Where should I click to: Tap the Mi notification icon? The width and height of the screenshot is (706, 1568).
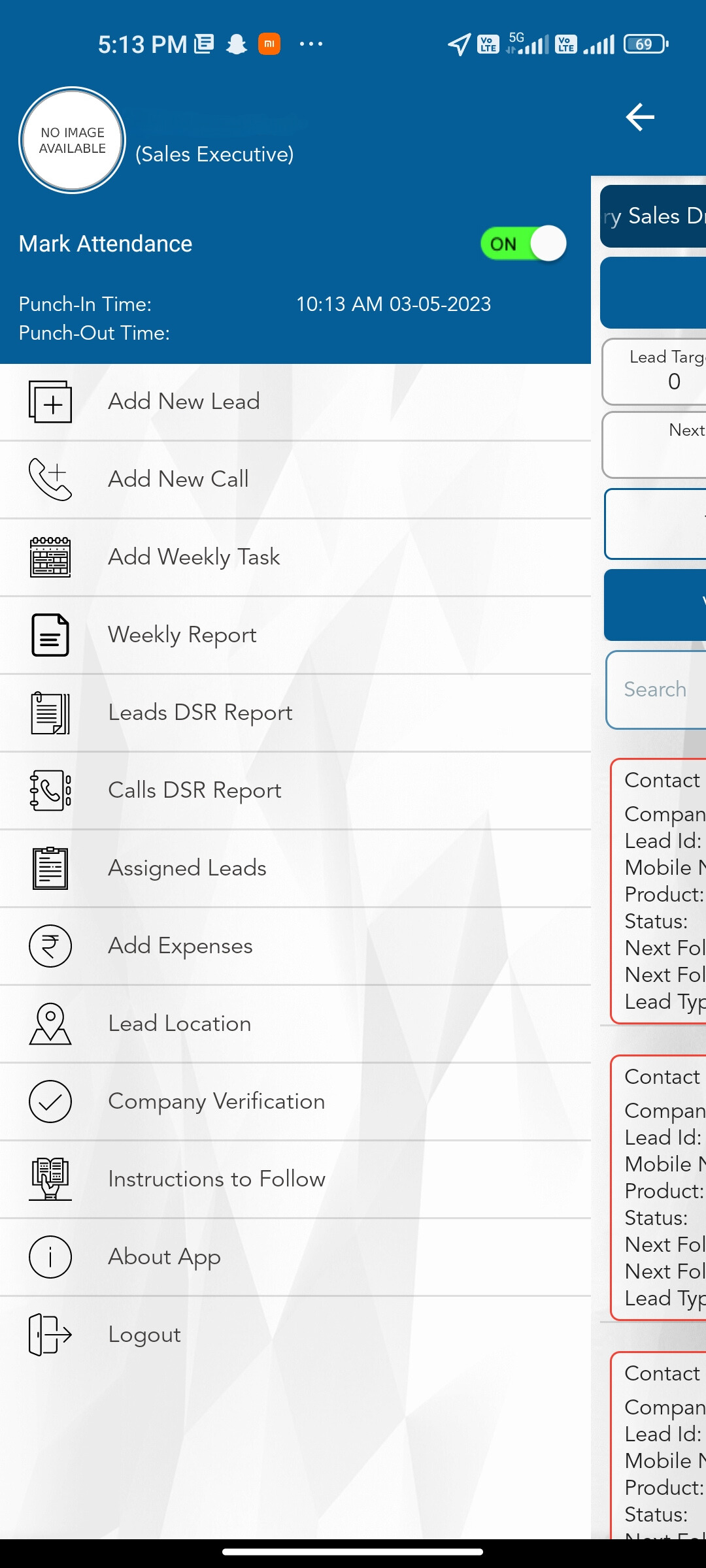pos(269,44)
